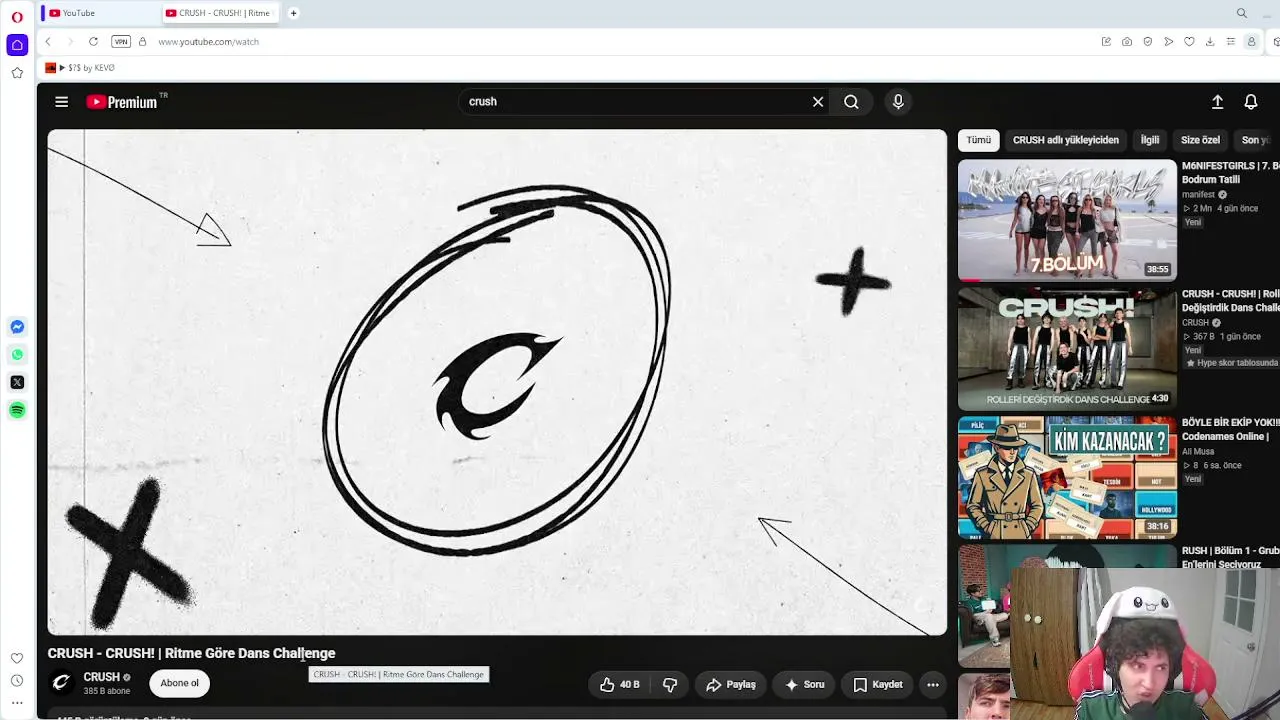Screen dimensions: 1280x720
Task: Clear the YouTube search text
Action: coord(818,102)
